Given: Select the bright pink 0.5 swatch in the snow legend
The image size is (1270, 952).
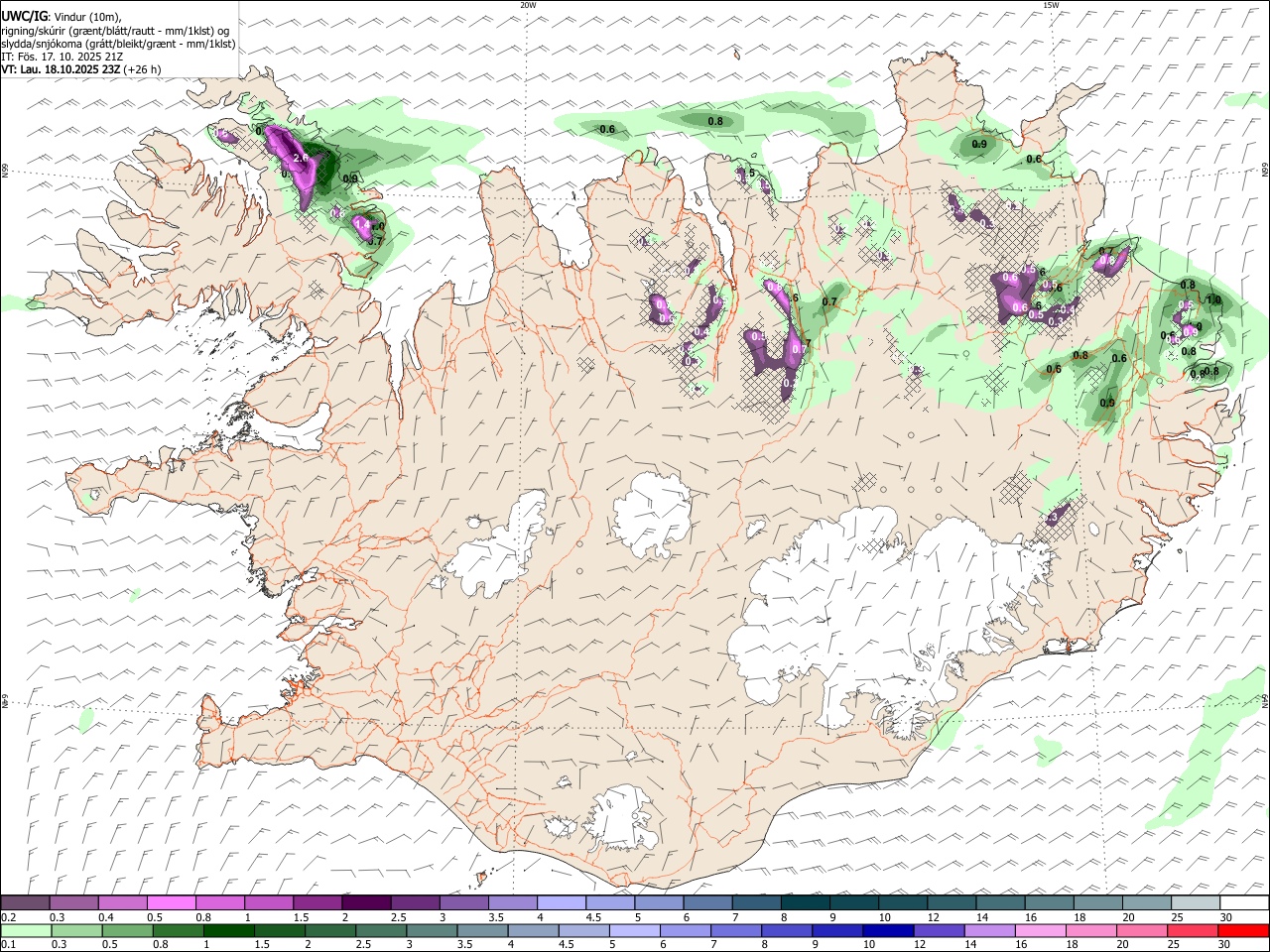Looking at the screenshot, I should pyautogui.click(x=171, y=902).
